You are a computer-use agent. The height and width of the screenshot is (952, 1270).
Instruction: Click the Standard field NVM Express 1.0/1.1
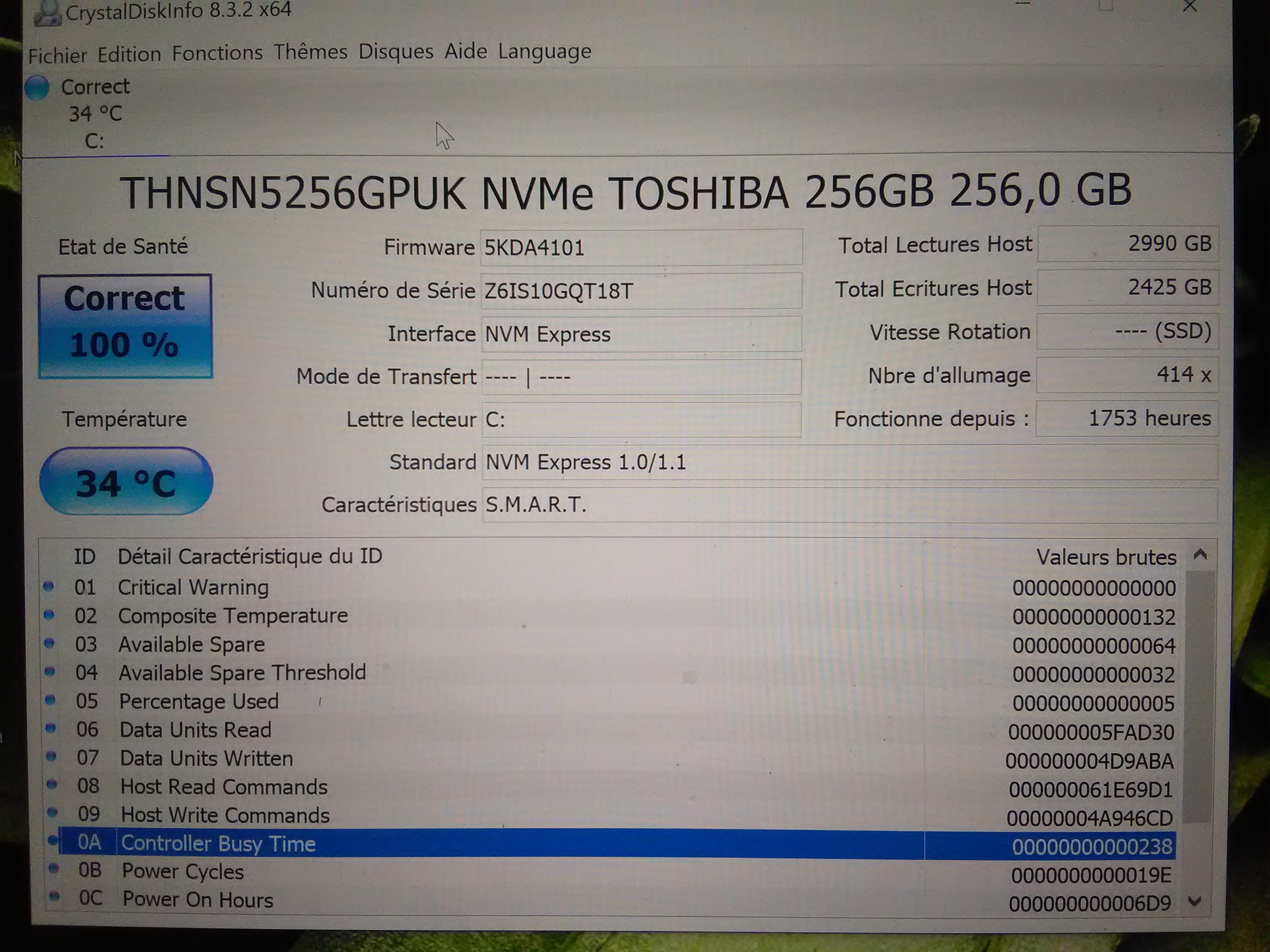click(x=850, y=462)
